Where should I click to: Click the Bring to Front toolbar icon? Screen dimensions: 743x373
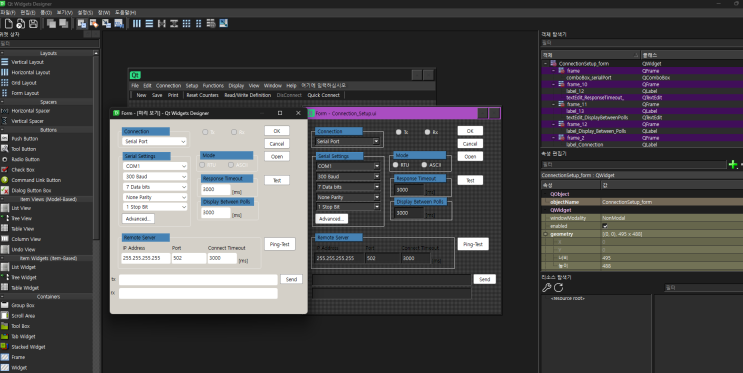pyautogui.click(x=63, y=23)
